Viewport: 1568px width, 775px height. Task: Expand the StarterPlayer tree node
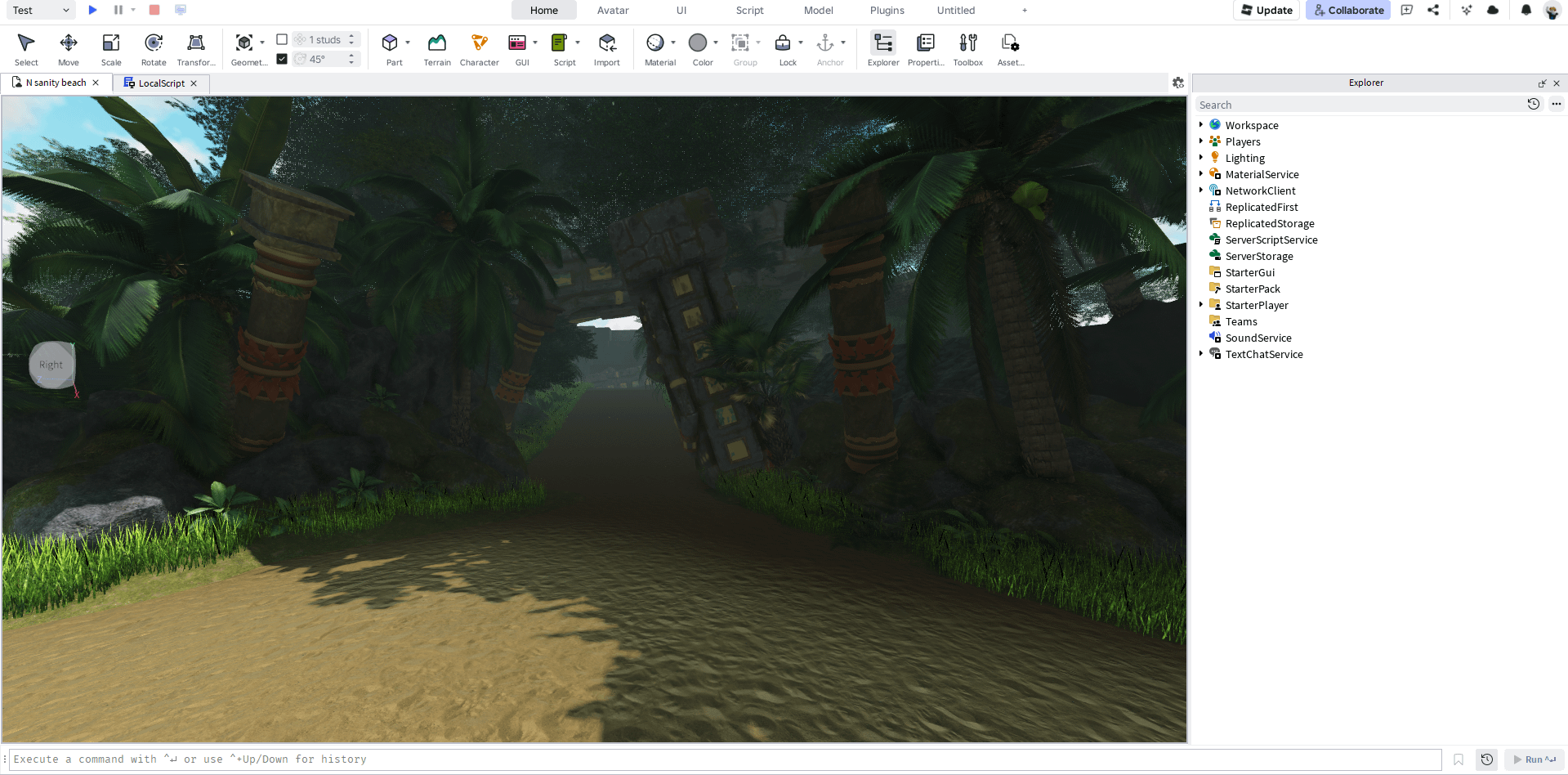coord(1201,305)
